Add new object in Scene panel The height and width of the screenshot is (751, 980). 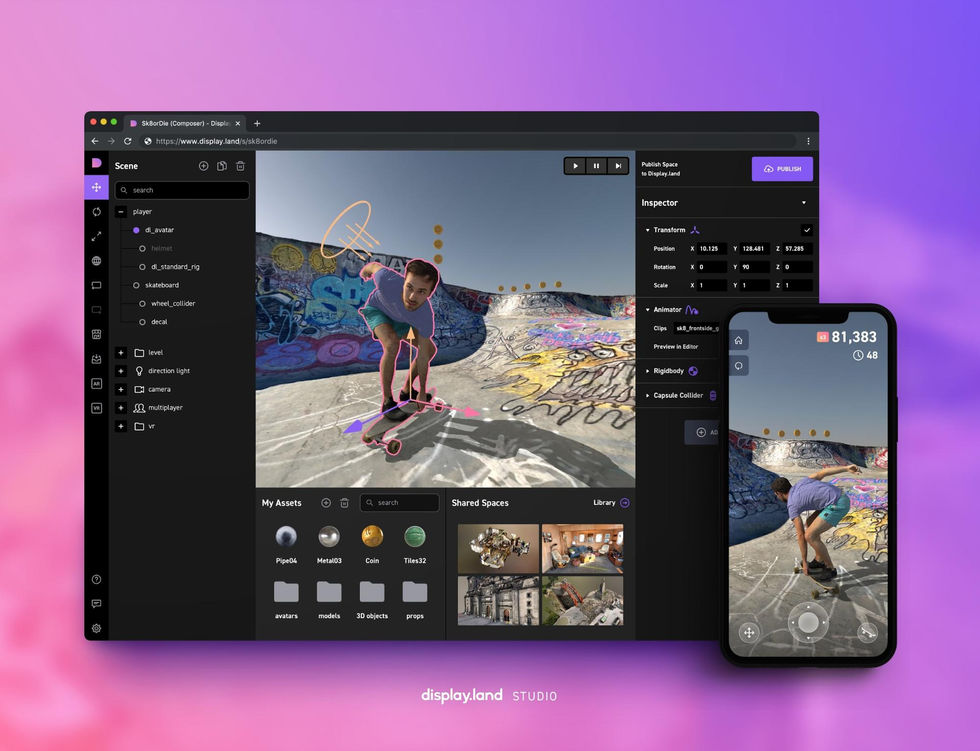click(203, 166)
